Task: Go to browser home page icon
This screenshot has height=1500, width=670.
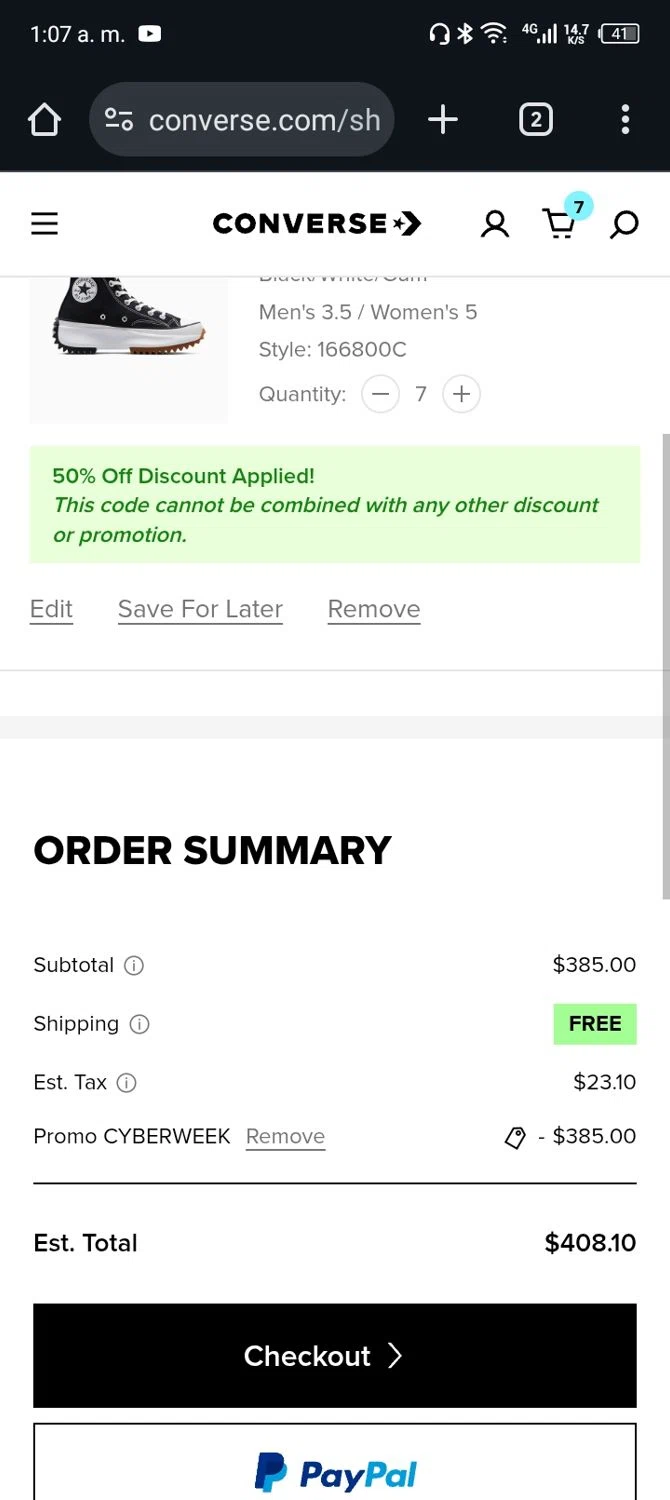Action: 44,121
